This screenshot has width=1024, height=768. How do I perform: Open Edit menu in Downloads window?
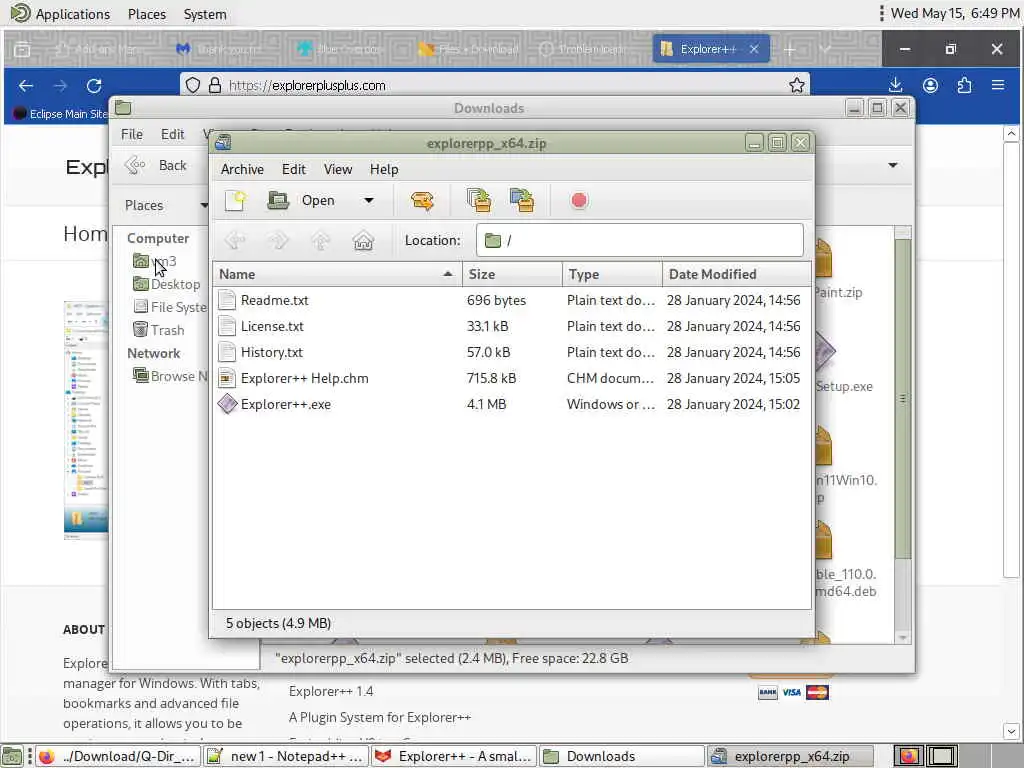172,134
